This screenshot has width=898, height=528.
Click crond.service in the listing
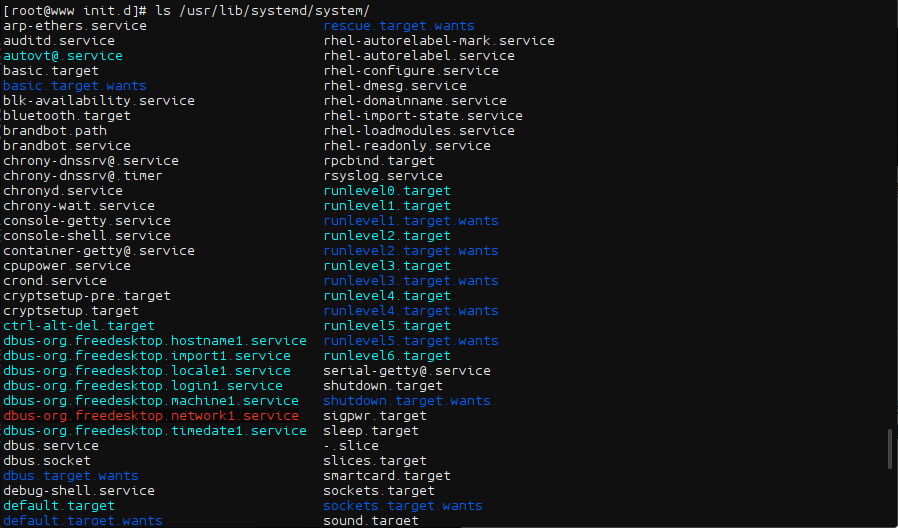click(55, 280)
